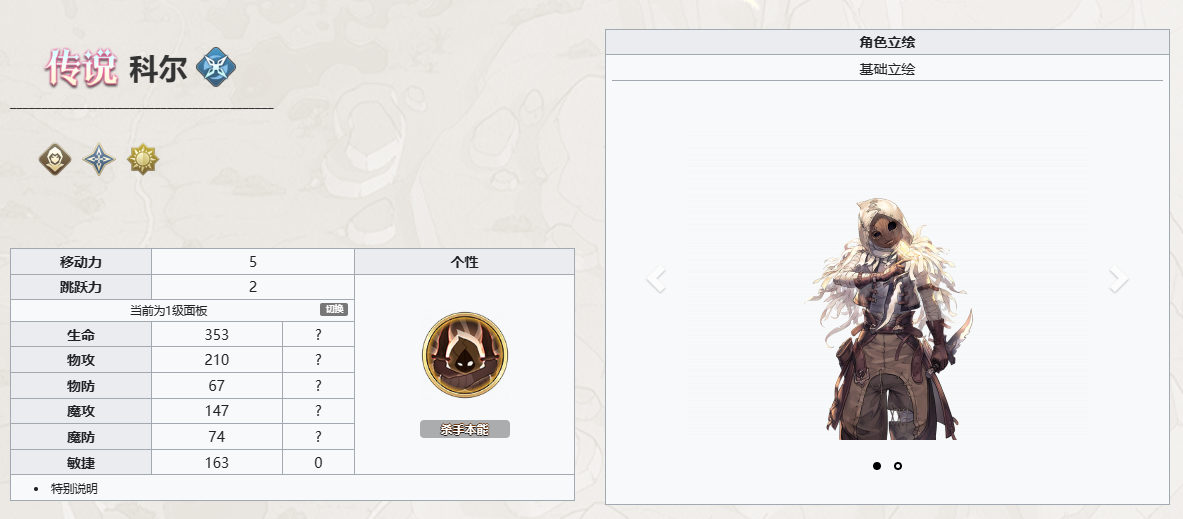Click the 角色立绘 section header
Image resolution: width=1183 pixels, height=519 pixels.
click(887, 42)
